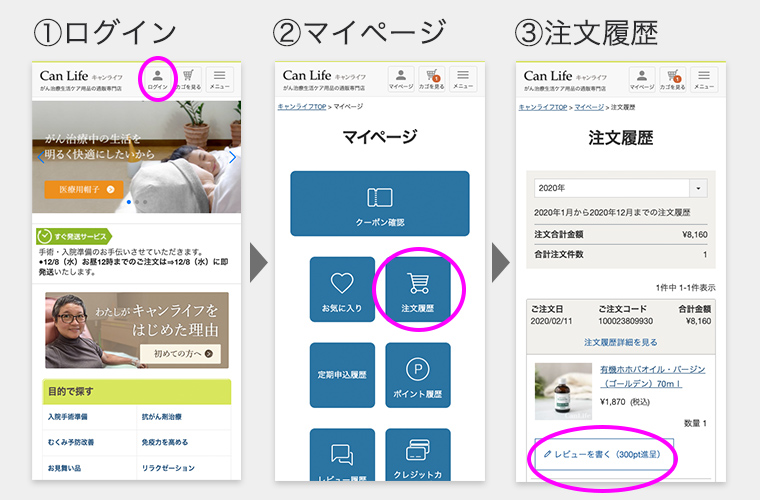The width and height of the screenshot is (760, 500).
Task: Click the price ¥1,870 (税込)
Action: [x=625, y=402]
